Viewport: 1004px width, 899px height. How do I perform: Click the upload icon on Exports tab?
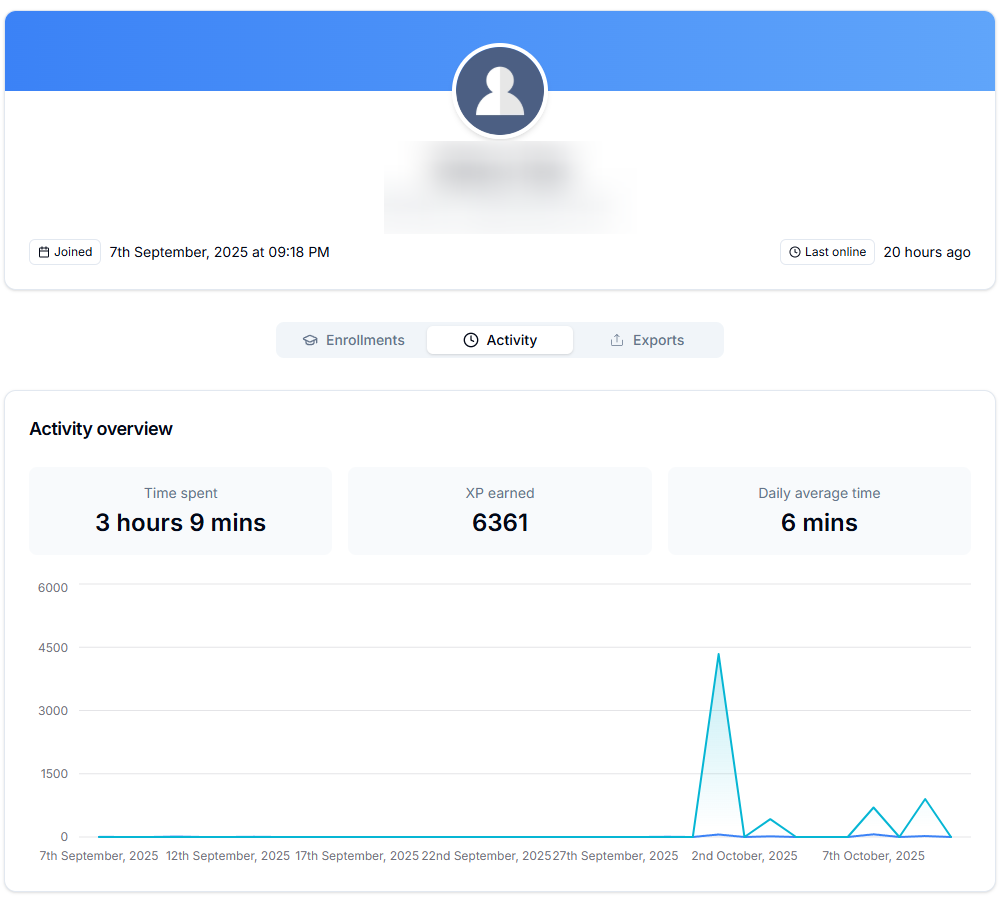click(x=617, y=340)
